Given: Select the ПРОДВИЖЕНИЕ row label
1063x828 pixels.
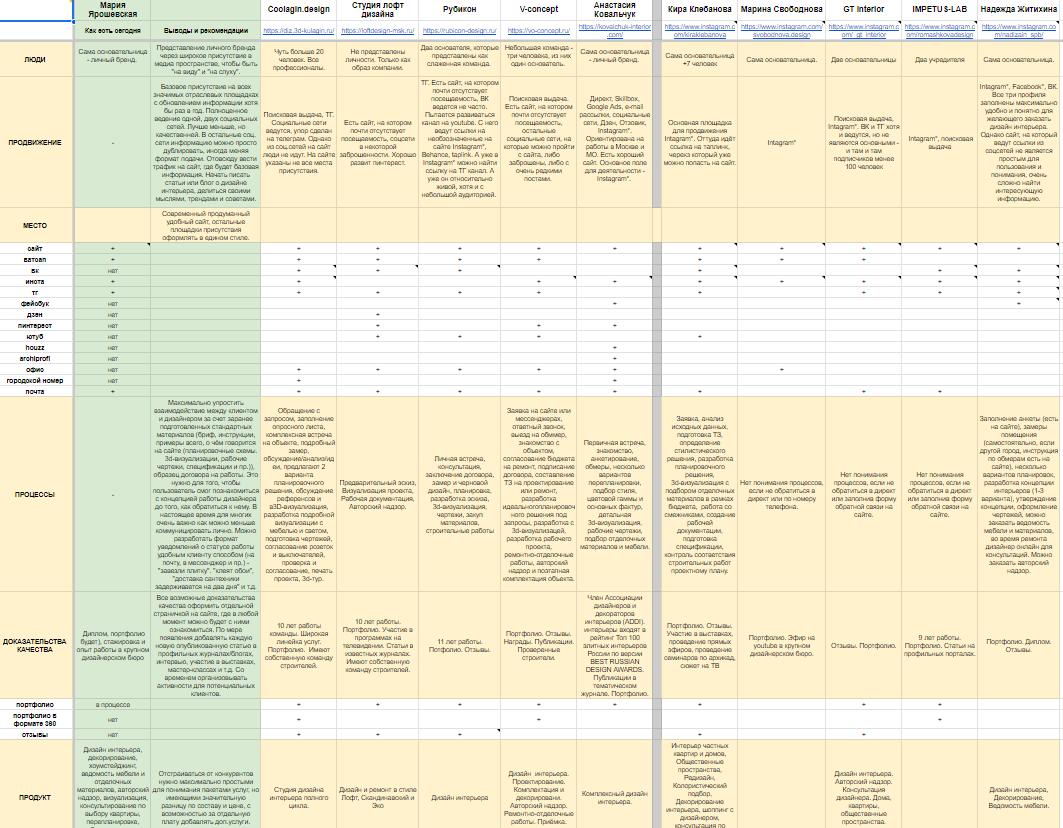Looking at the screenshot, I should pyautogui.click(x=35, y=142).
